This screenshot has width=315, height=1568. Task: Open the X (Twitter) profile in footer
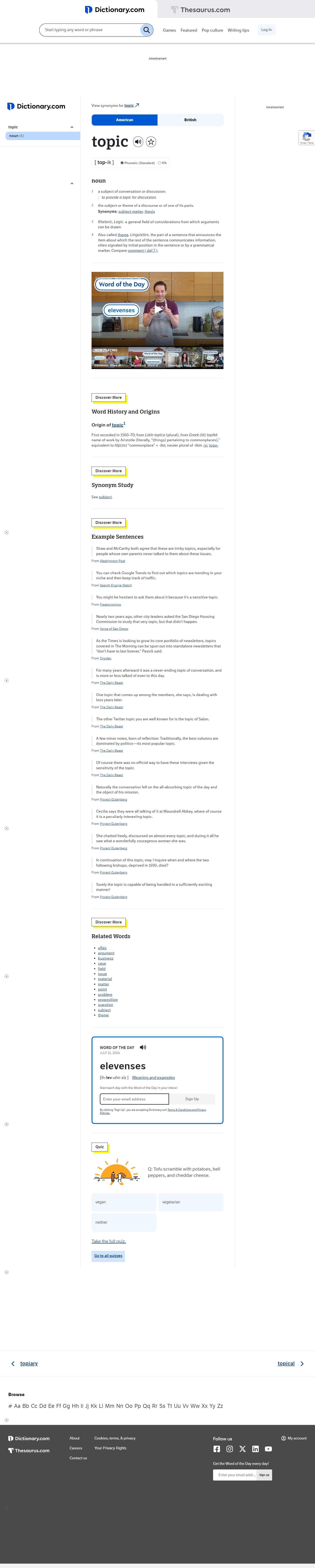(x=243, y=1449)
